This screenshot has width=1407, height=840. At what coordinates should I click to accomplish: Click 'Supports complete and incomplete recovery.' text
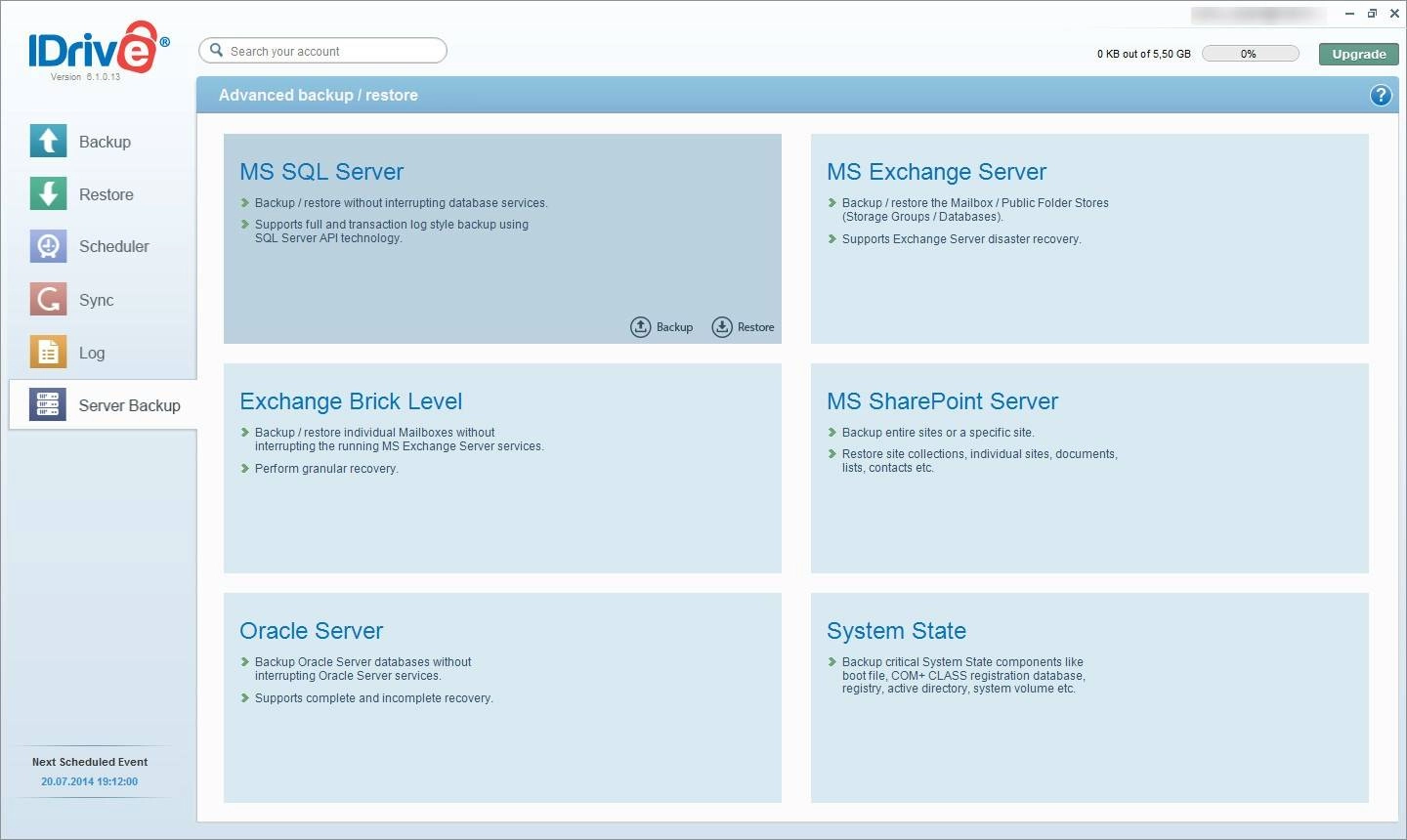[373, 698]
